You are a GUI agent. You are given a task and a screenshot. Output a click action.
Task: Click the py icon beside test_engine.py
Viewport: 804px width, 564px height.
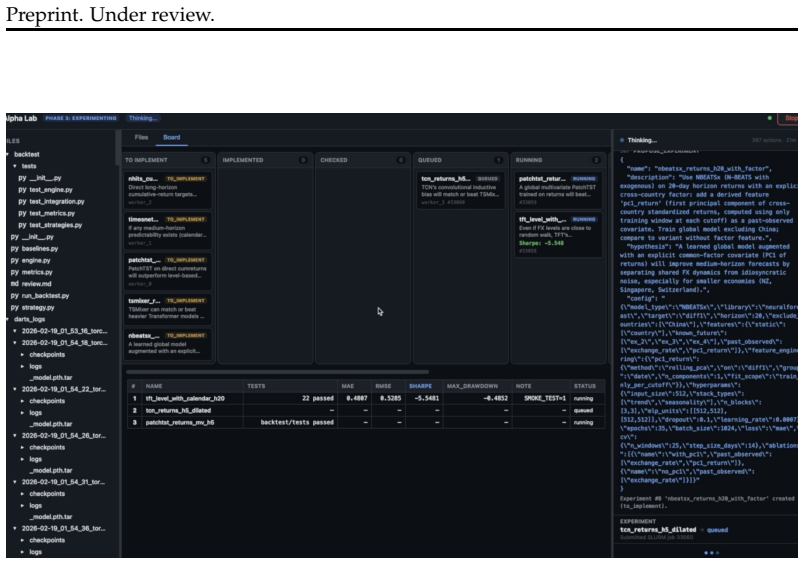(22, 190)
